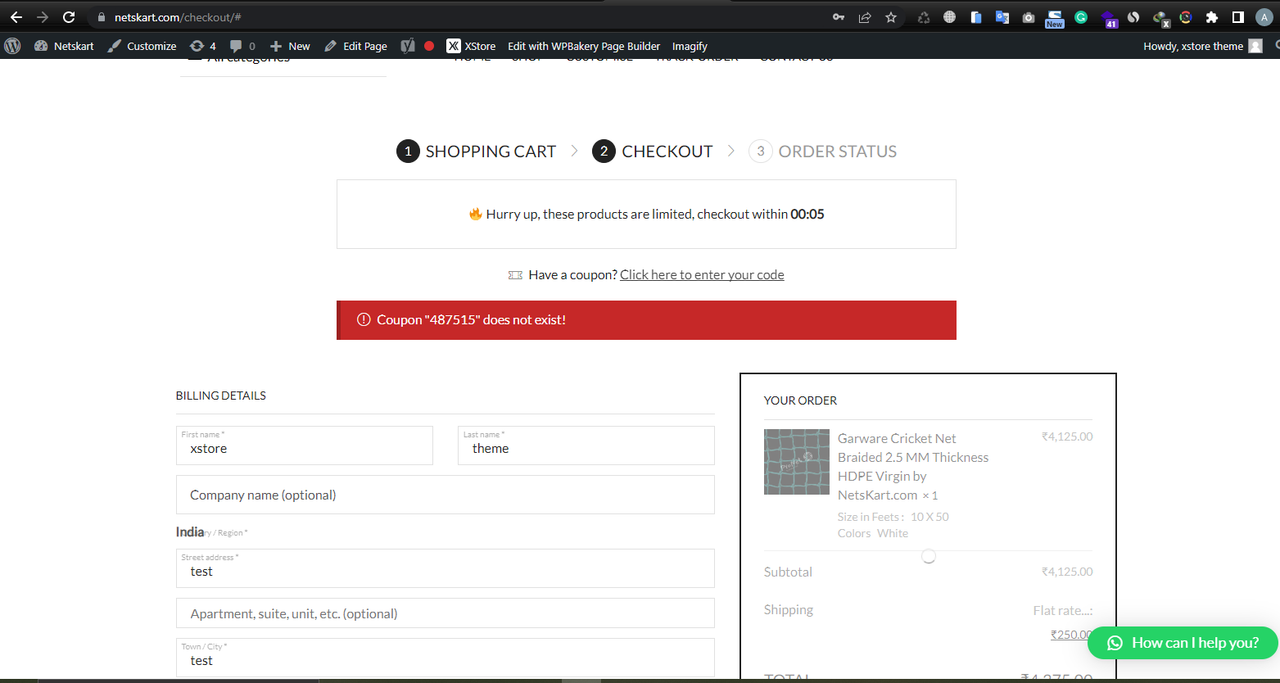
Task: Open the saved passwords key icon
Action: (x=838, y=17)
